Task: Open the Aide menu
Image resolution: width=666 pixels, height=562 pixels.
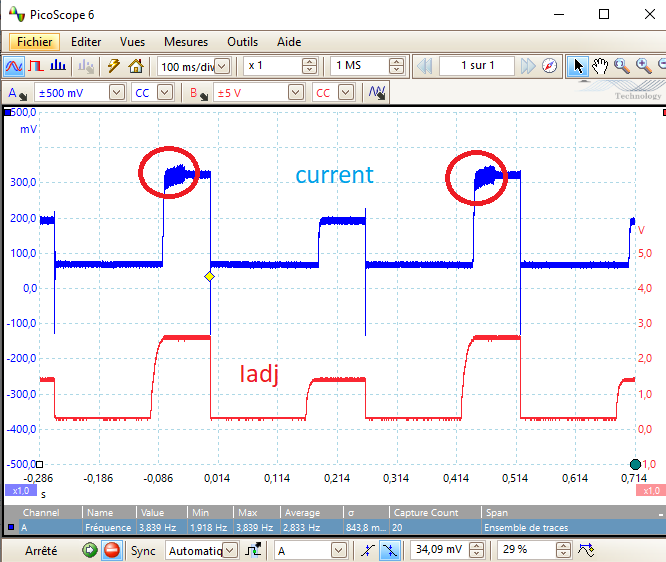Action: click(x=289, y=42)
